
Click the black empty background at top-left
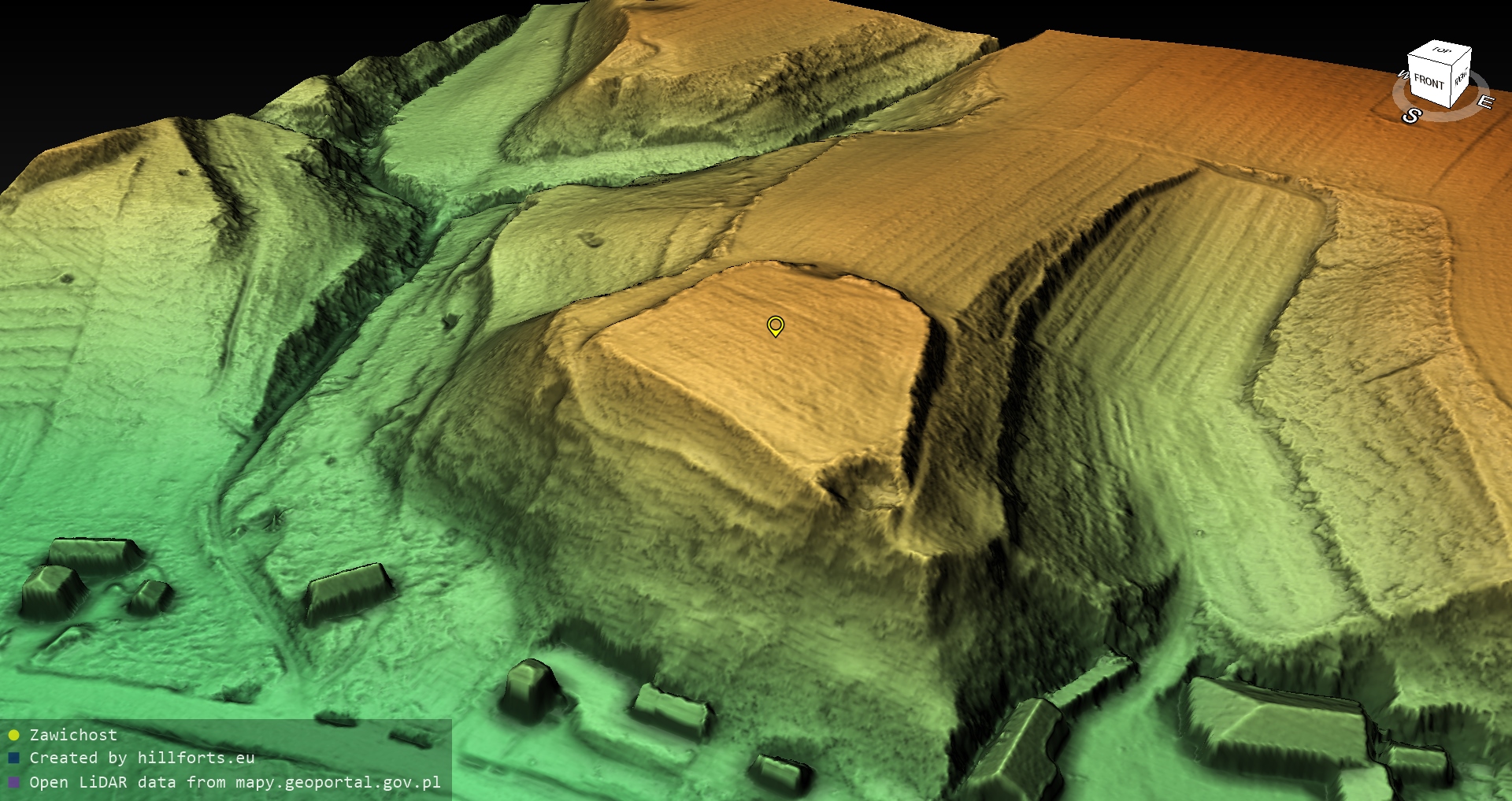pos(118,47)
